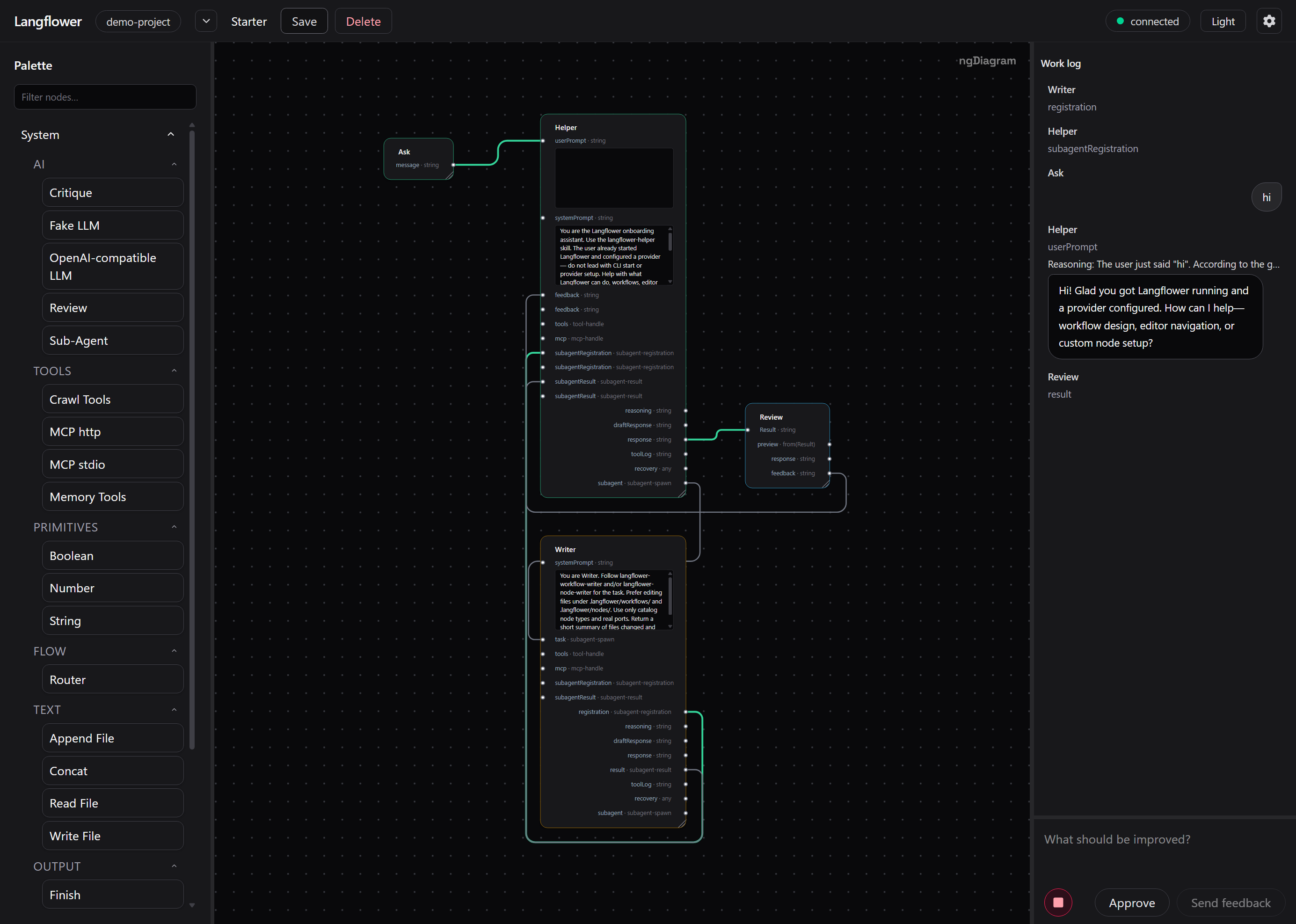Screen dimensions: 1296x924
Task: Collapse the AI palette group
Action: (174, 164)
